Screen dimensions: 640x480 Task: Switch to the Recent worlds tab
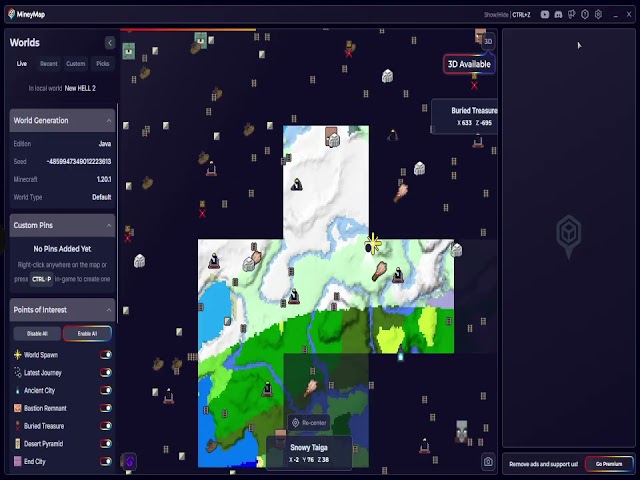tap(49, 64)
